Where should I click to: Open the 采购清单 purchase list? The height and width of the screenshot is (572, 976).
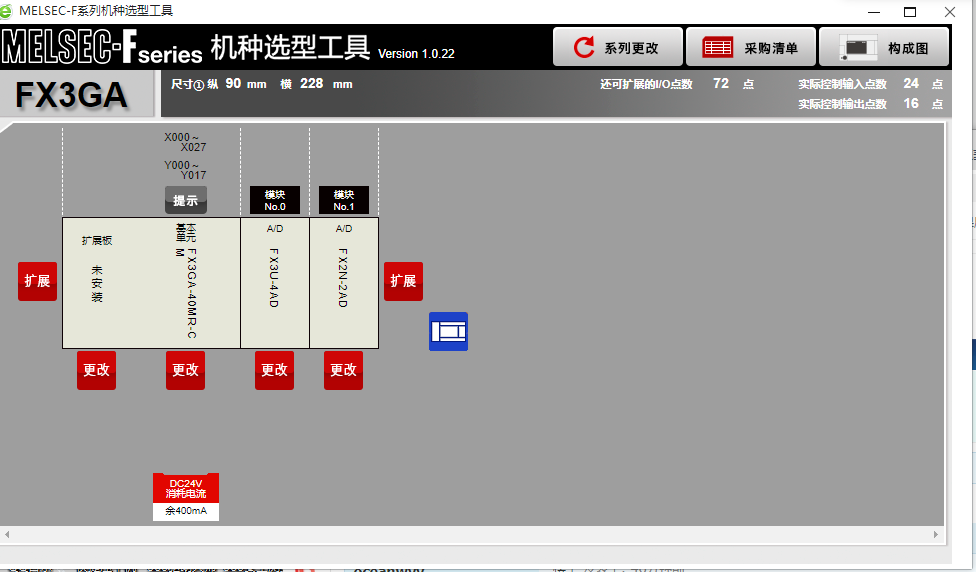coord(750,47)
